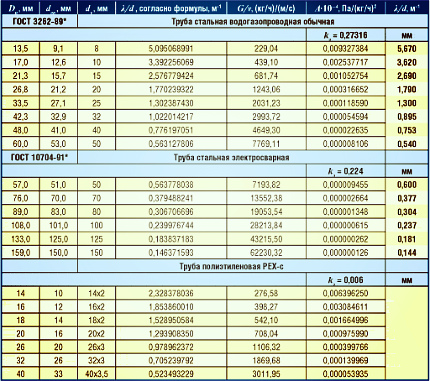The height and width of the screenshot is (381, 430).
Task: Click the value 7769,11
Action: 266,144
